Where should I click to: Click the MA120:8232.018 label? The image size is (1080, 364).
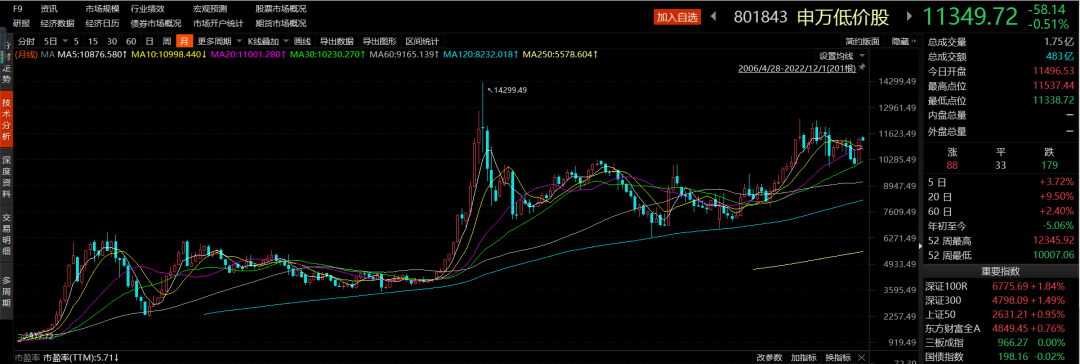(x=481, y=54)
